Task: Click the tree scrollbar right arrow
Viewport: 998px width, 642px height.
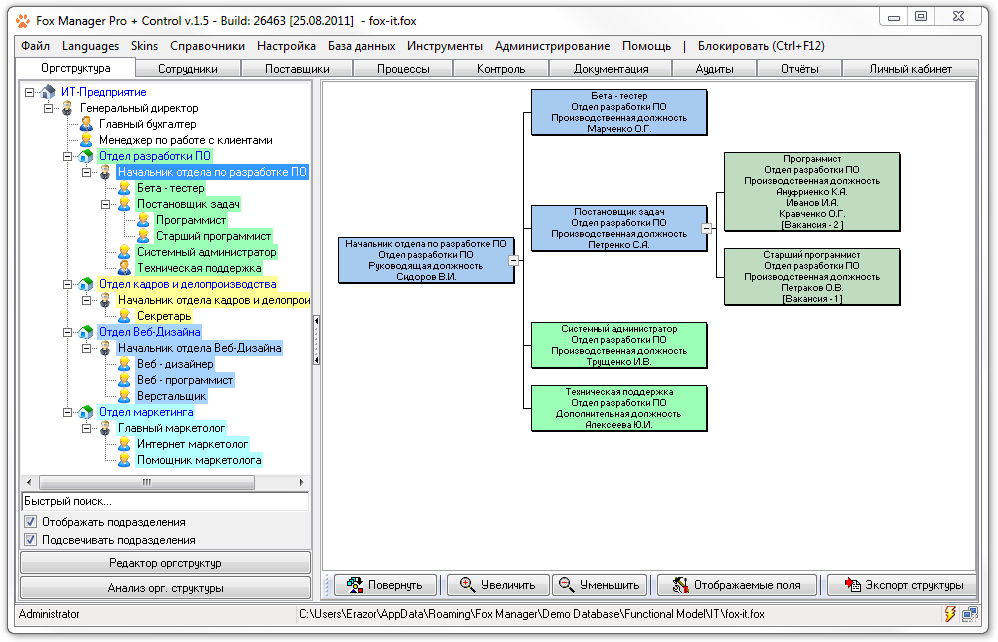Action: coord(302,482)
